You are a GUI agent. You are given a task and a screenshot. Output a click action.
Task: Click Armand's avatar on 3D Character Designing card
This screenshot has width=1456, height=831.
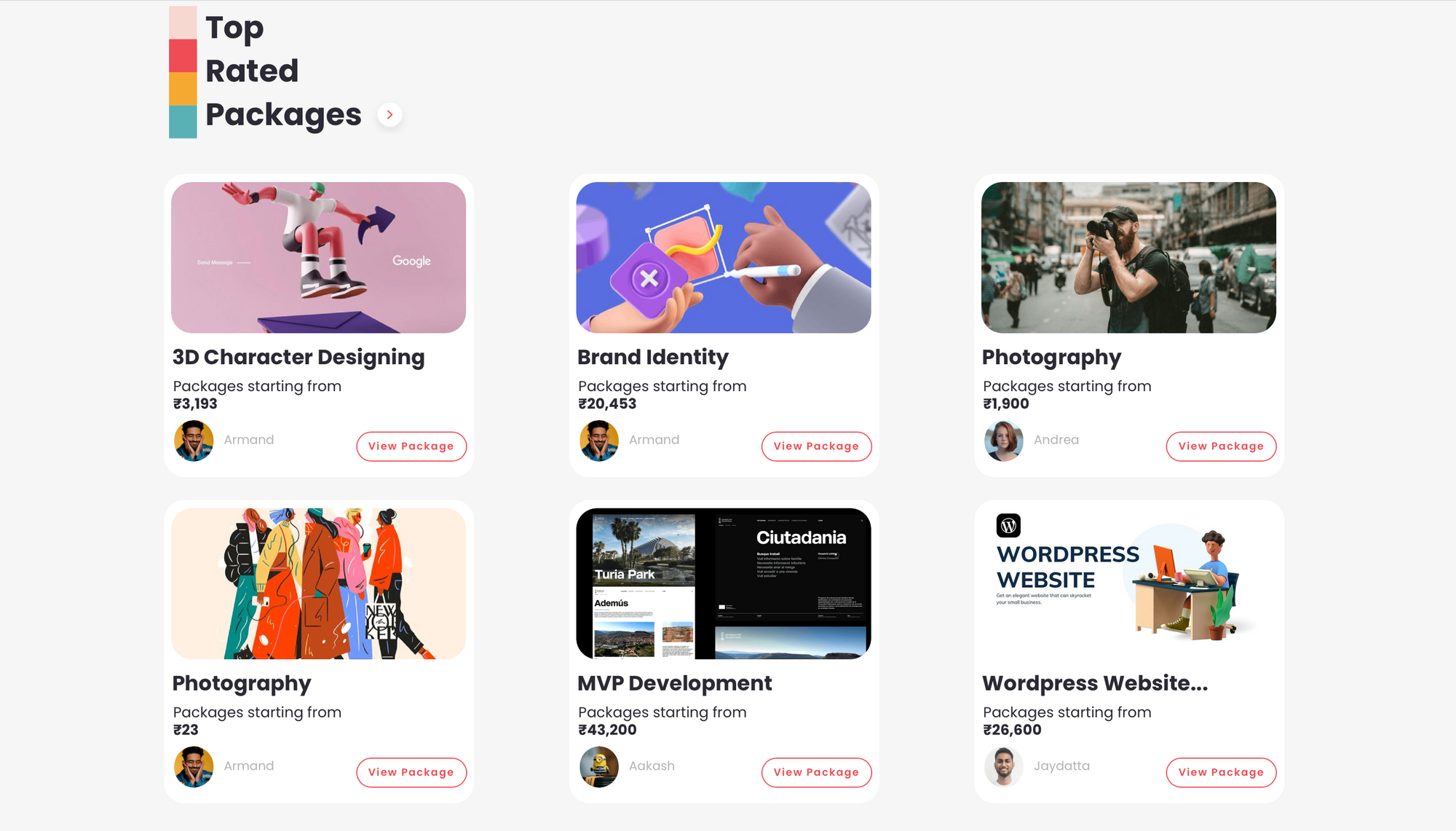[194, 441]
